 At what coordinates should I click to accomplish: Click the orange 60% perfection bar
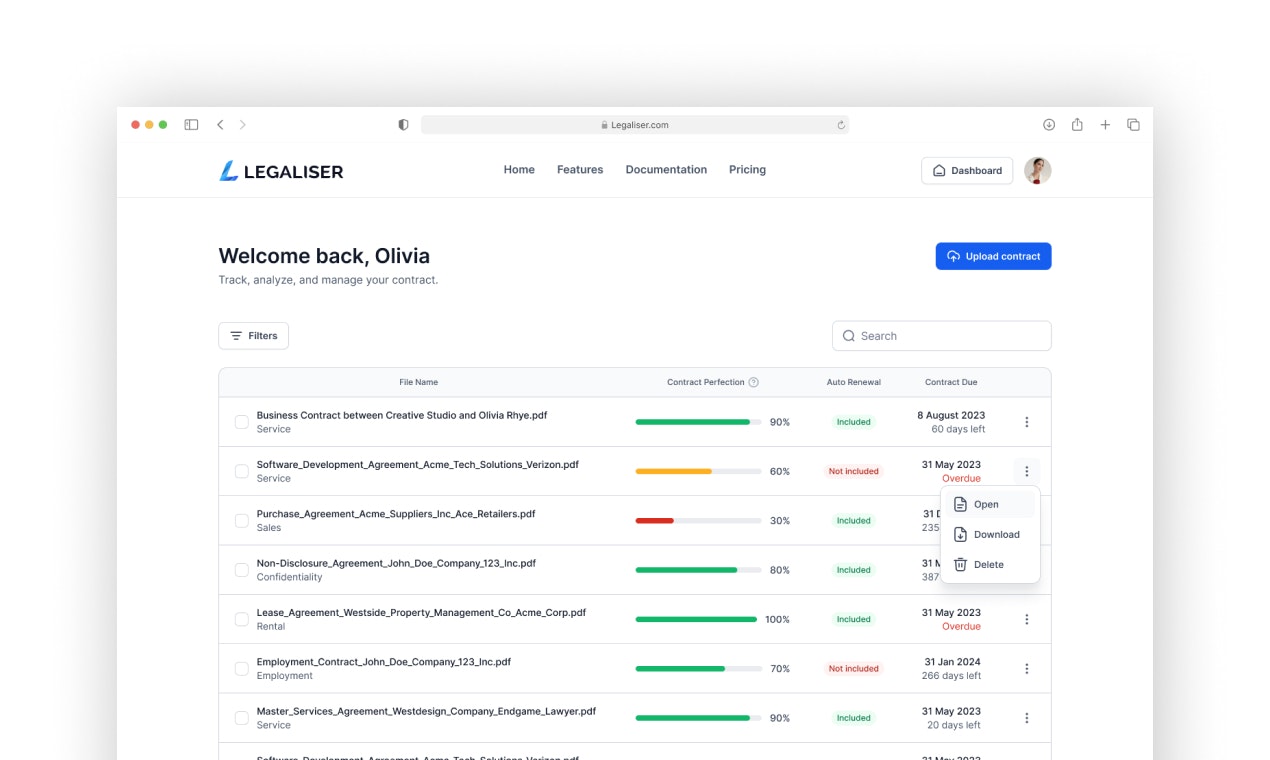tap(698, 471)
